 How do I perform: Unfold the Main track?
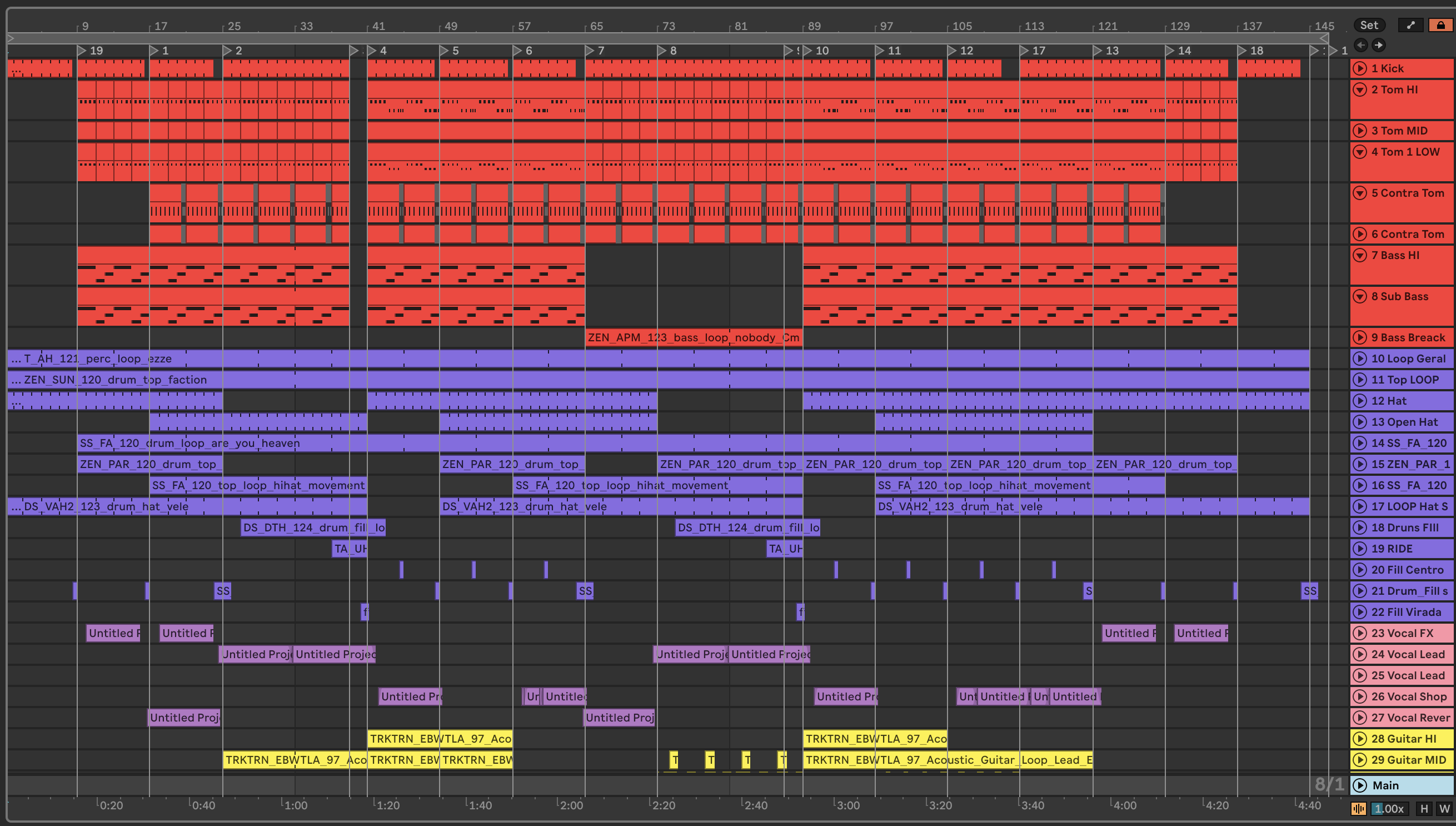[x=1360, y=785]
